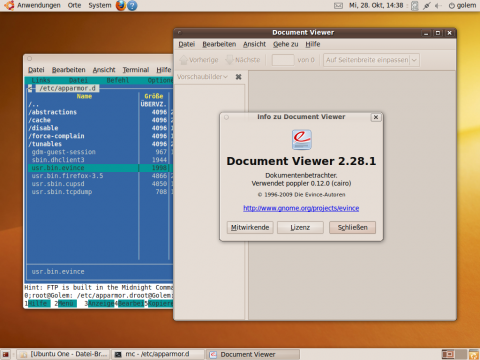Open the volume speaker indicator
480x360 pixels.
tap(439, 6)
